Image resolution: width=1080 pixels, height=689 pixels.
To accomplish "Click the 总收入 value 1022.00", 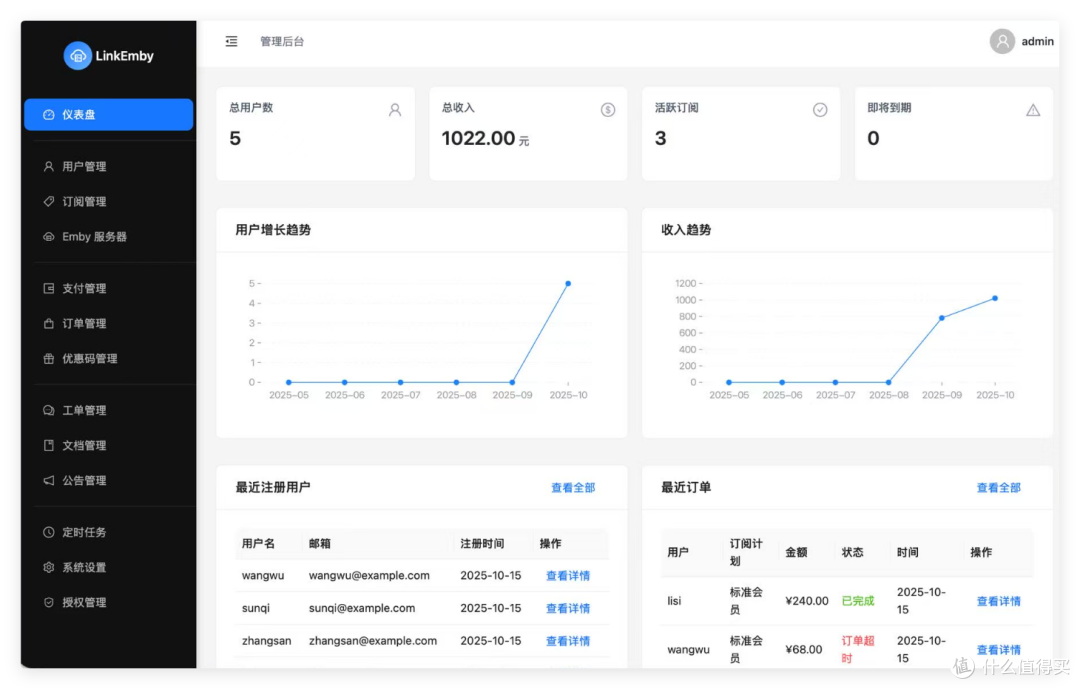I will (478, 138).
